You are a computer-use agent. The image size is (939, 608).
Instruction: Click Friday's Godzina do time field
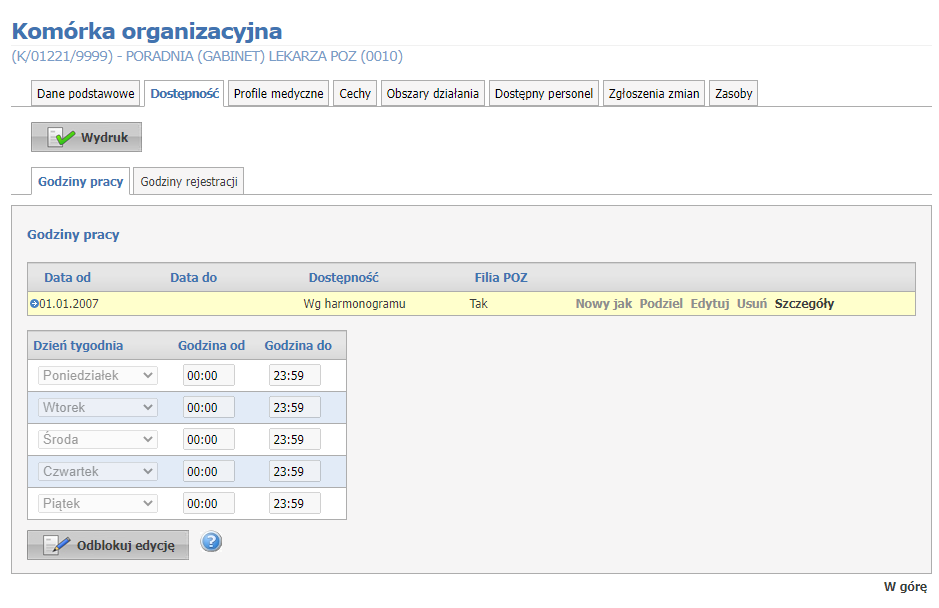[x=294, y=503]
